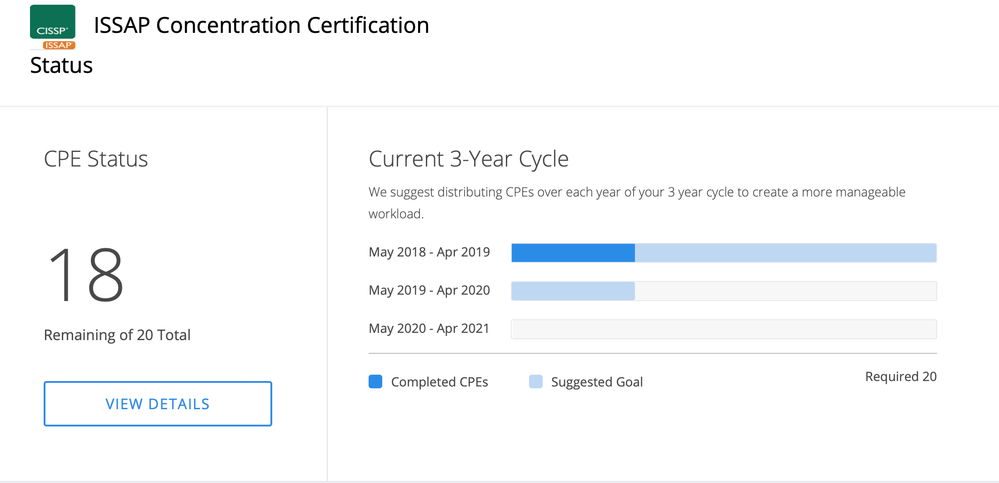999x483 pixels.
Task: Click the dark blue completed portion of 2018-2019 bar
Action: pyautogui.click(x=573, y=253)
